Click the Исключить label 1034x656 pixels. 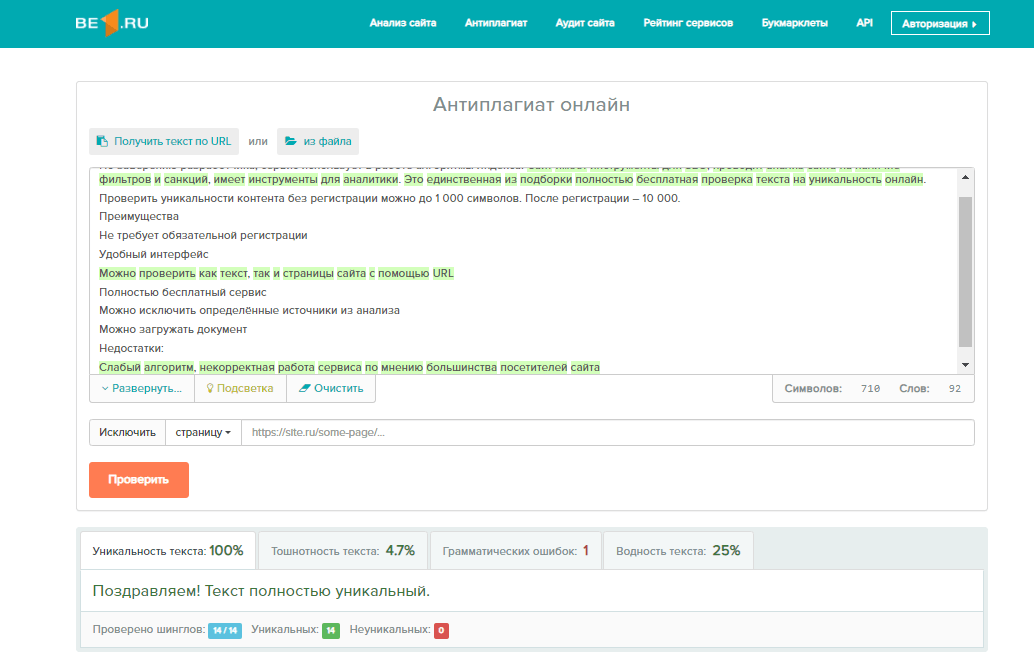(x=127, y=432)
